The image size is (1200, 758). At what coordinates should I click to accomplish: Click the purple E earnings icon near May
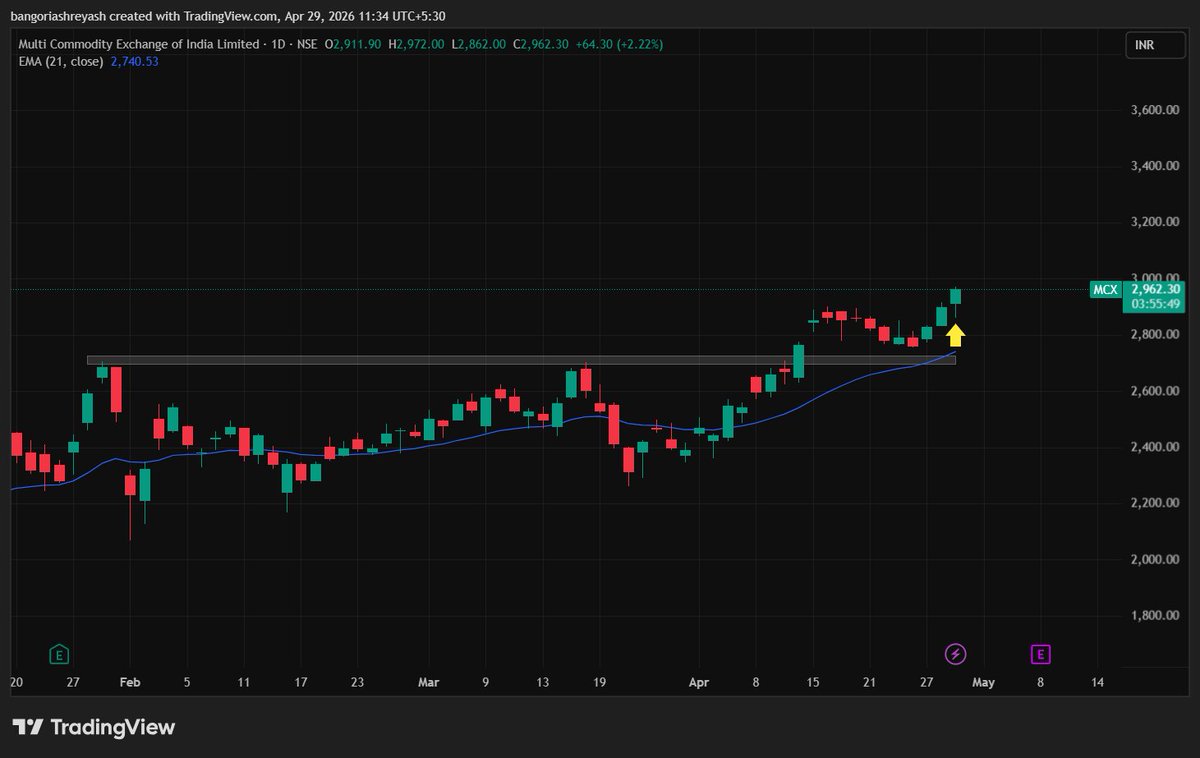pyautogui.click(x=1041, y=655)
